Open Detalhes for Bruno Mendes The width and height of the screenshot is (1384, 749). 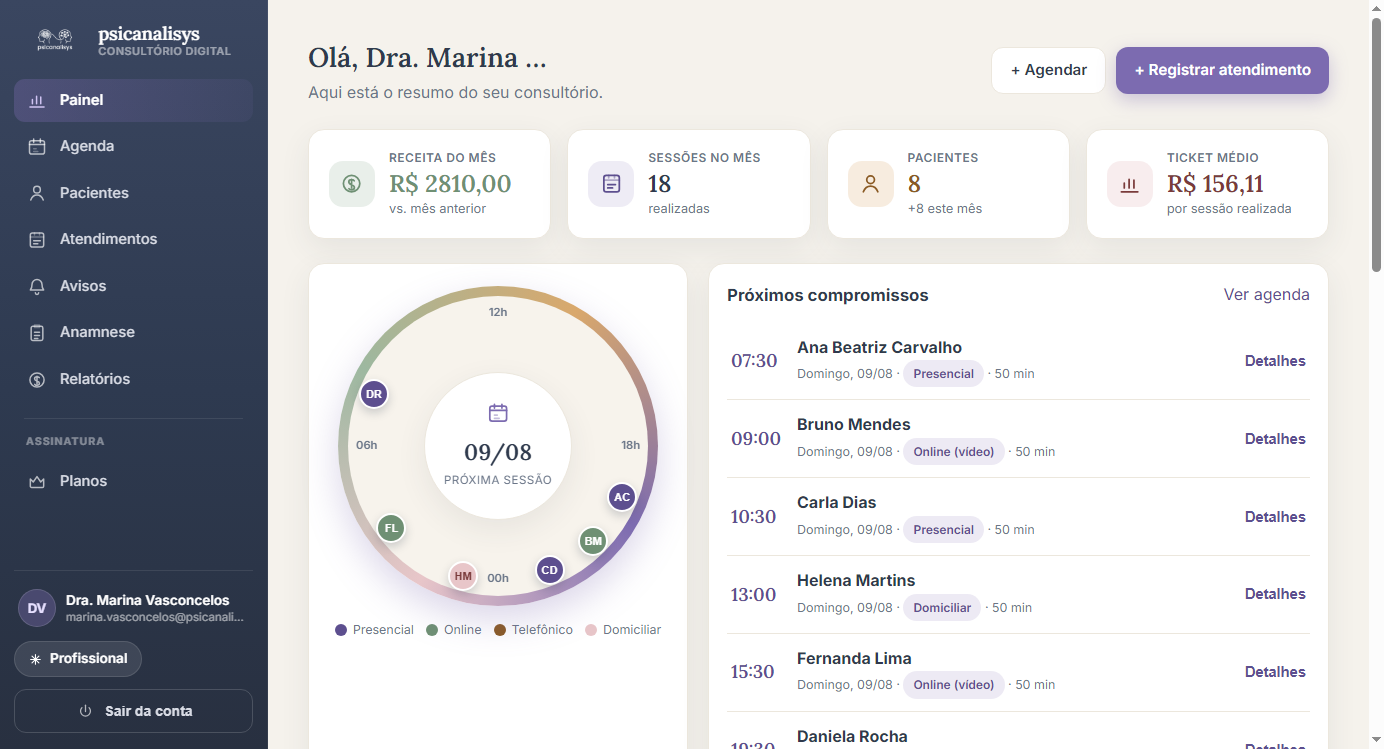coord(1275,439)
